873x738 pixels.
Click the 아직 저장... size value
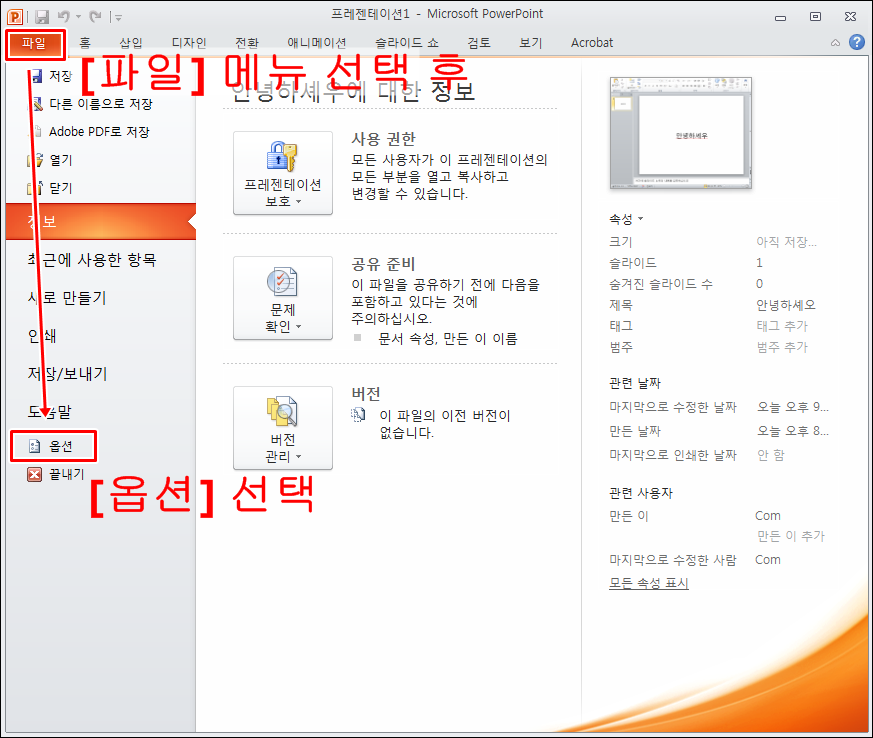786,242
